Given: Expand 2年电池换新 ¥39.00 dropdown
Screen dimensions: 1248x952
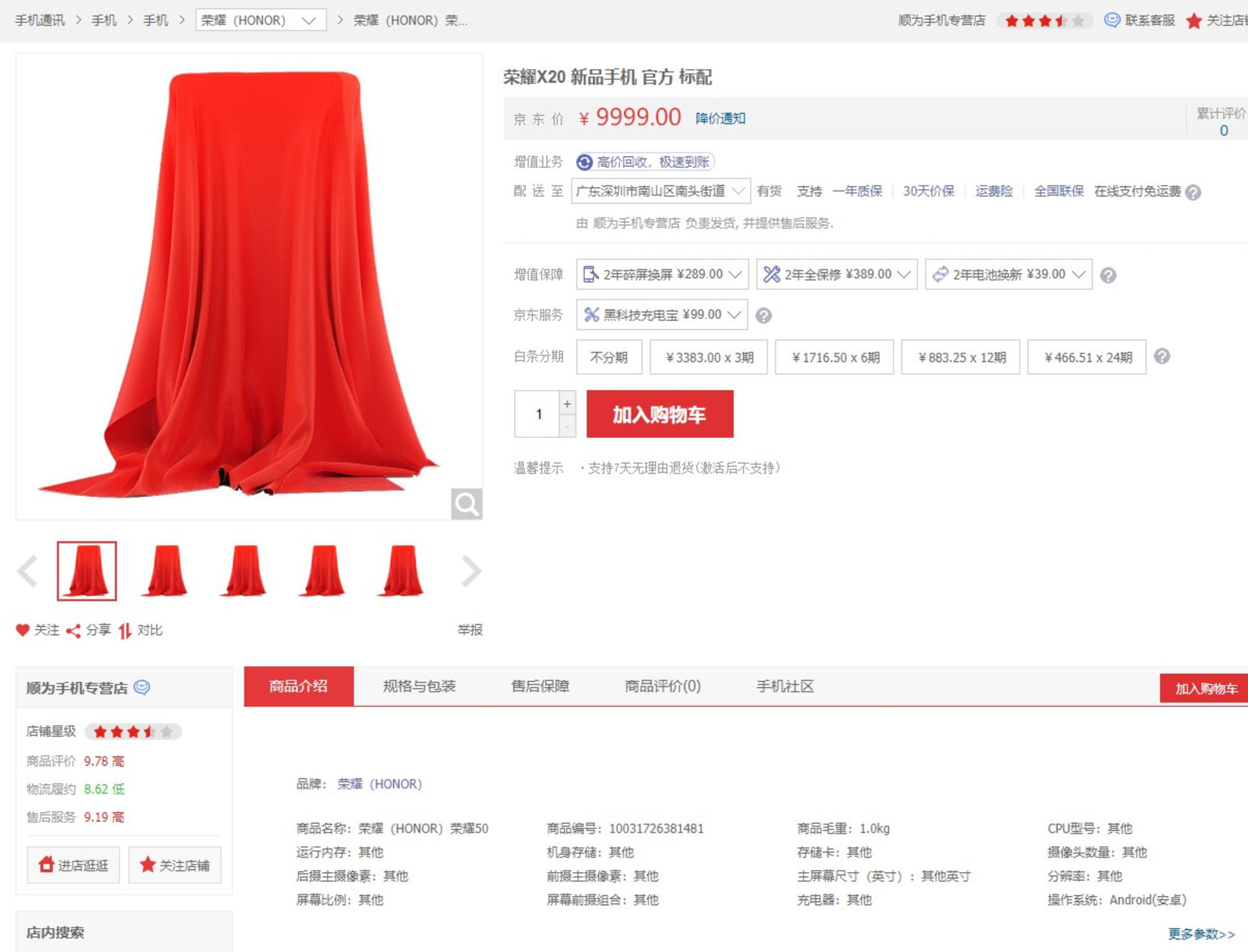Looking at the screenshot, I should (1009, 274).
